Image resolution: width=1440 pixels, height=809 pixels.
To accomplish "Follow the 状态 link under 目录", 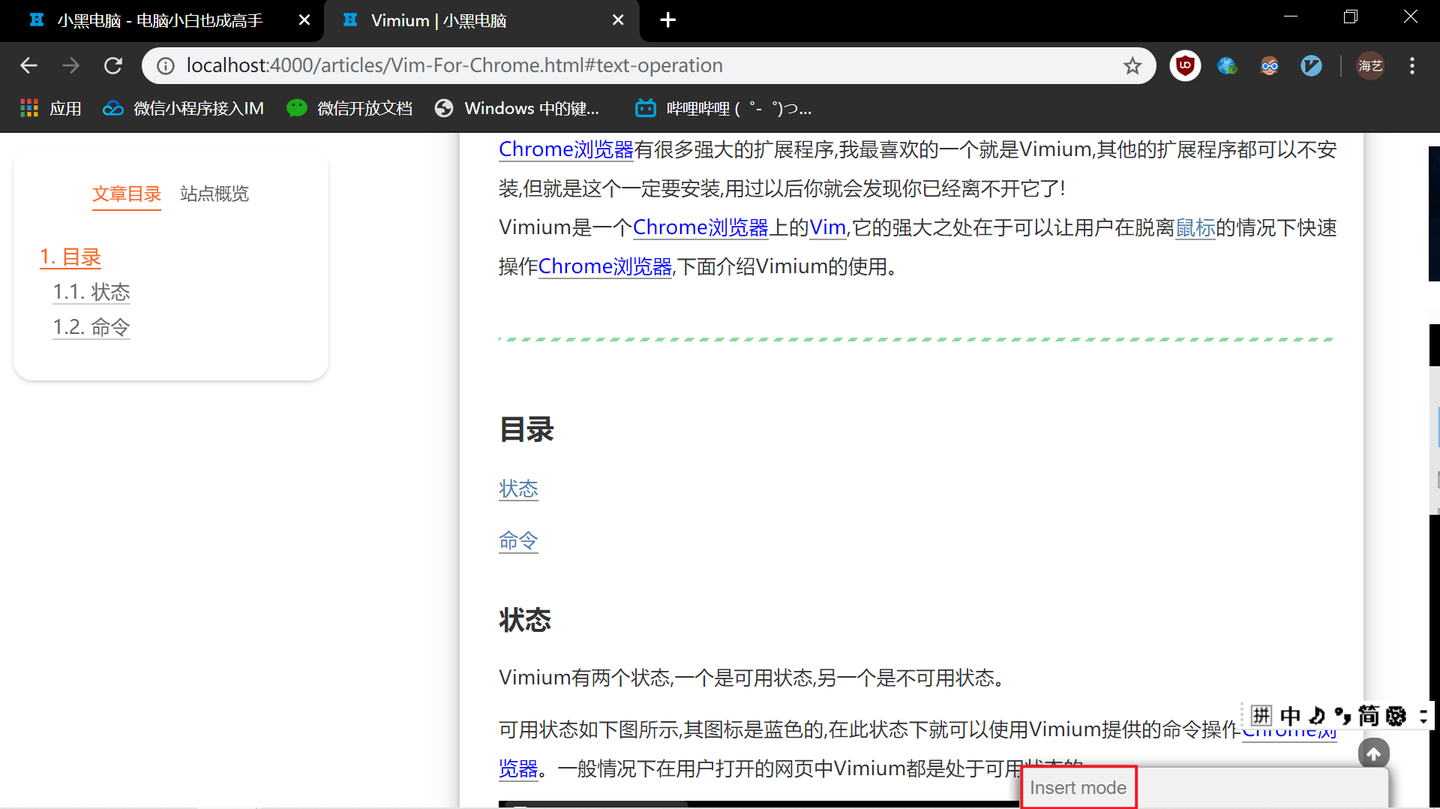I will pyautogui.click(x=518, y=489).
